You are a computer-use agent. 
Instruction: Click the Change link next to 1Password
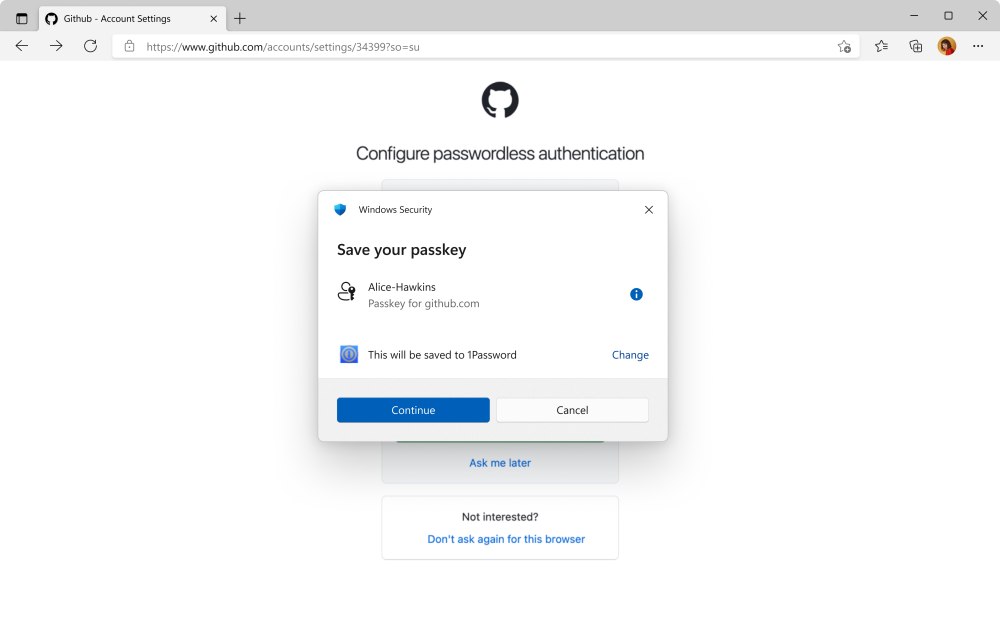(630, 354)
